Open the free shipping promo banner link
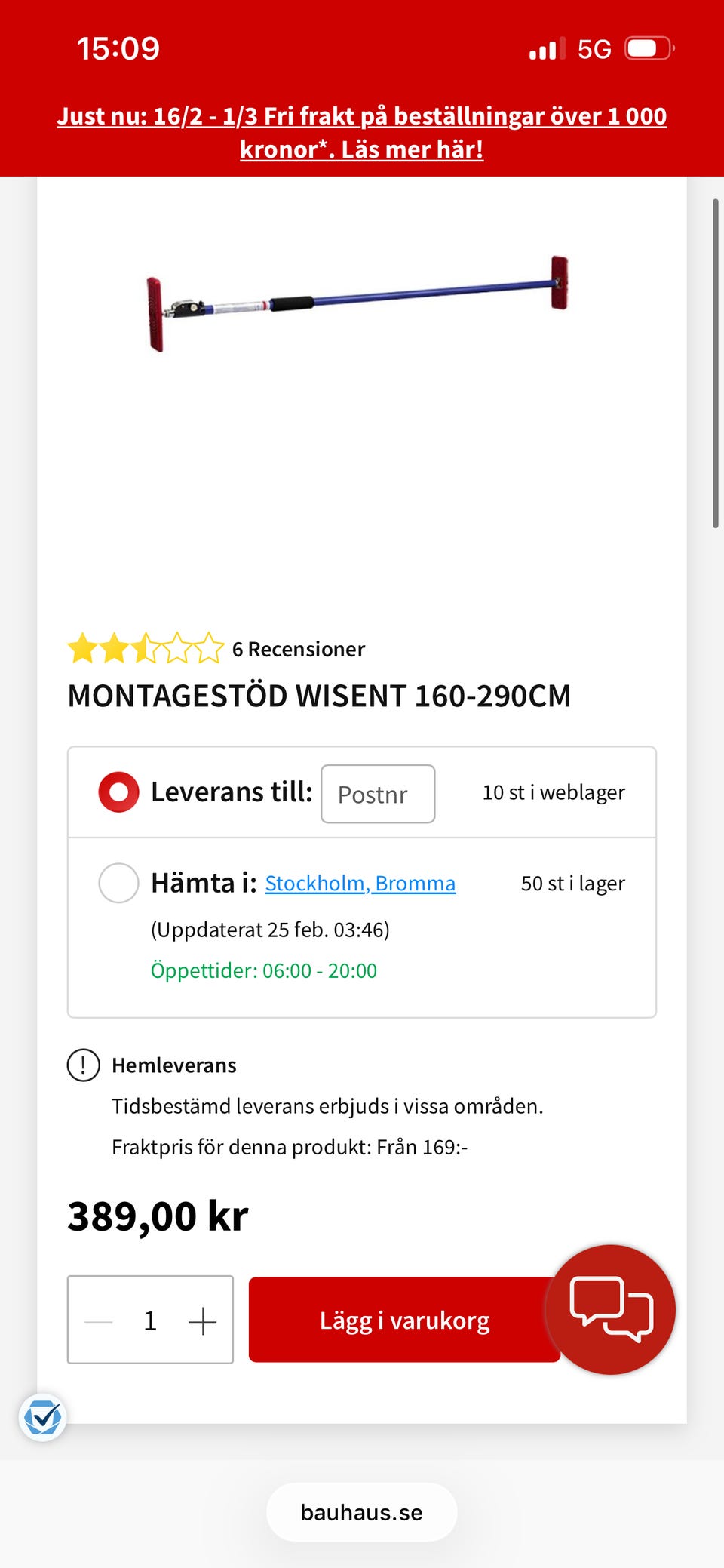This screenshot has width=724, height=1568. 362,133
